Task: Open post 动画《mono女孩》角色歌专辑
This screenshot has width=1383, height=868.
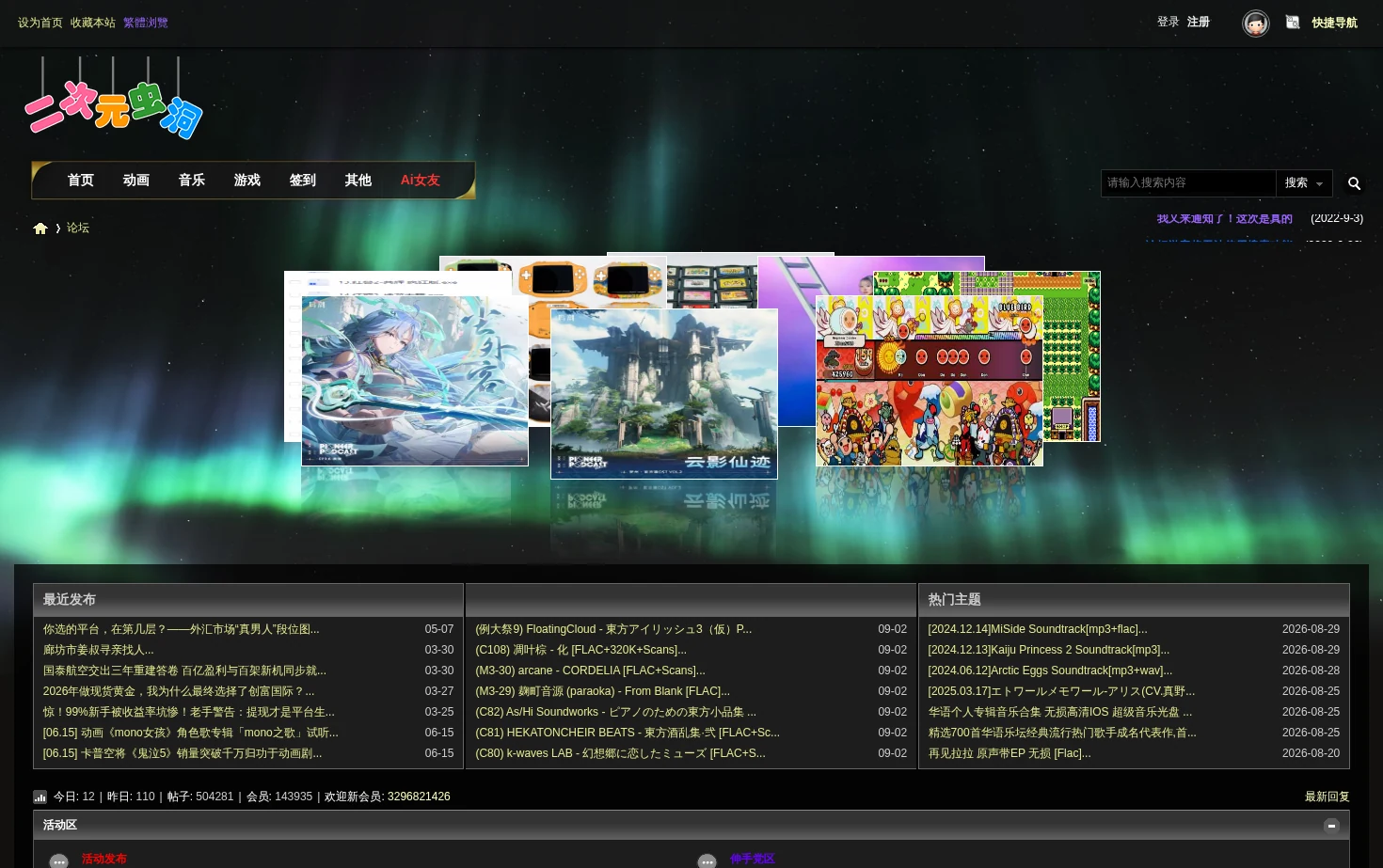Action: 191,733
